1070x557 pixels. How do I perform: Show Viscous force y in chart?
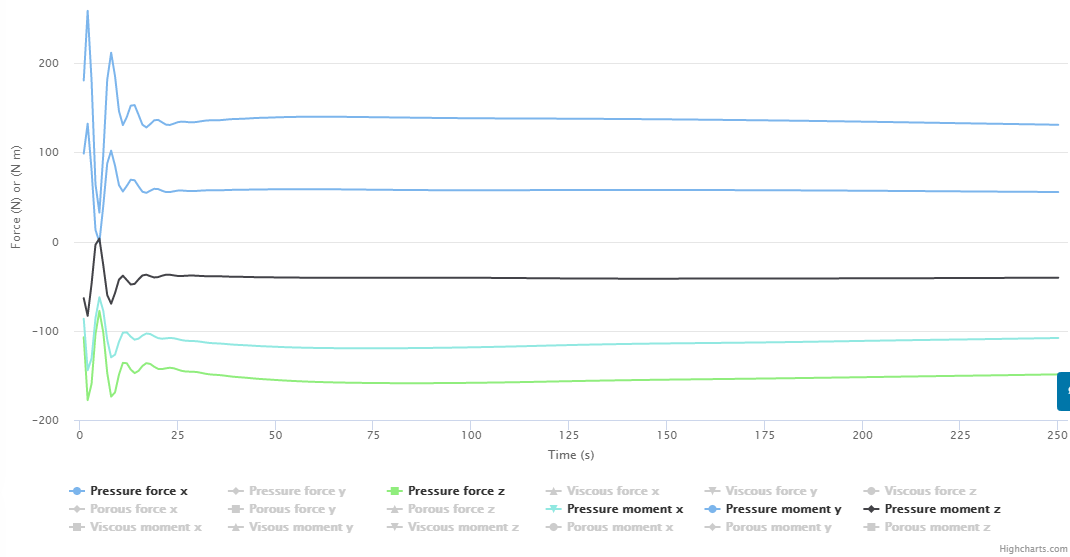pos(772,491)
